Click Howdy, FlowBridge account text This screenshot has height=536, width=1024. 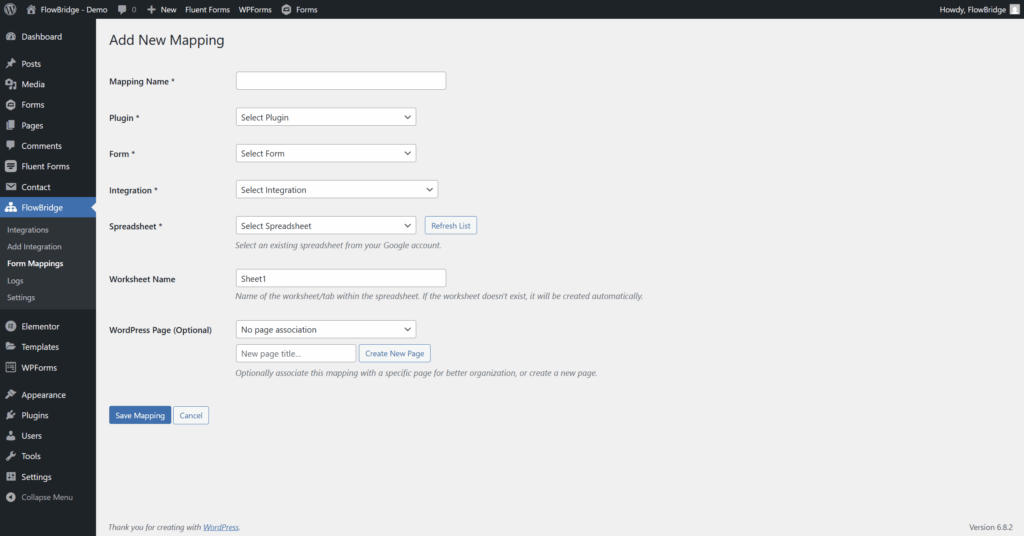point(972,9)
